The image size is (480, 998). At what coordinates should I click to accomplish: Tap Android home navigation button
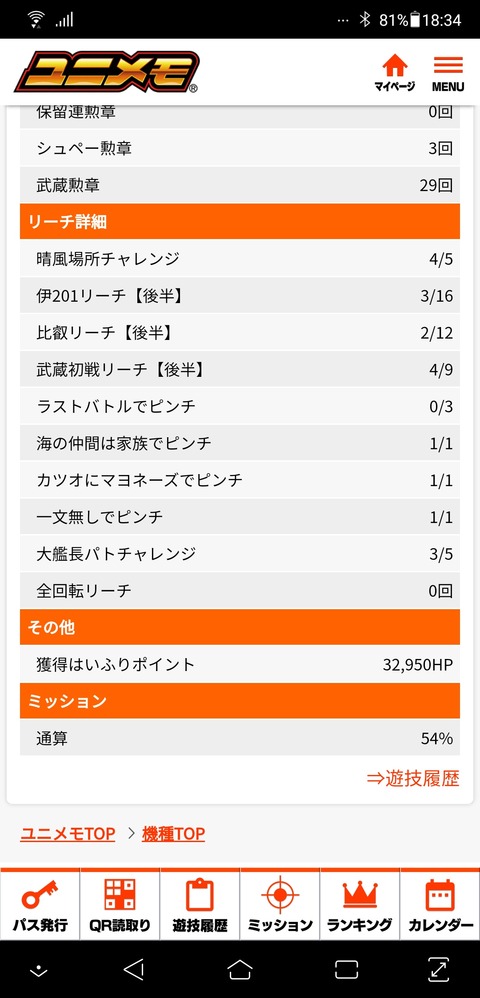pos(239,969)
